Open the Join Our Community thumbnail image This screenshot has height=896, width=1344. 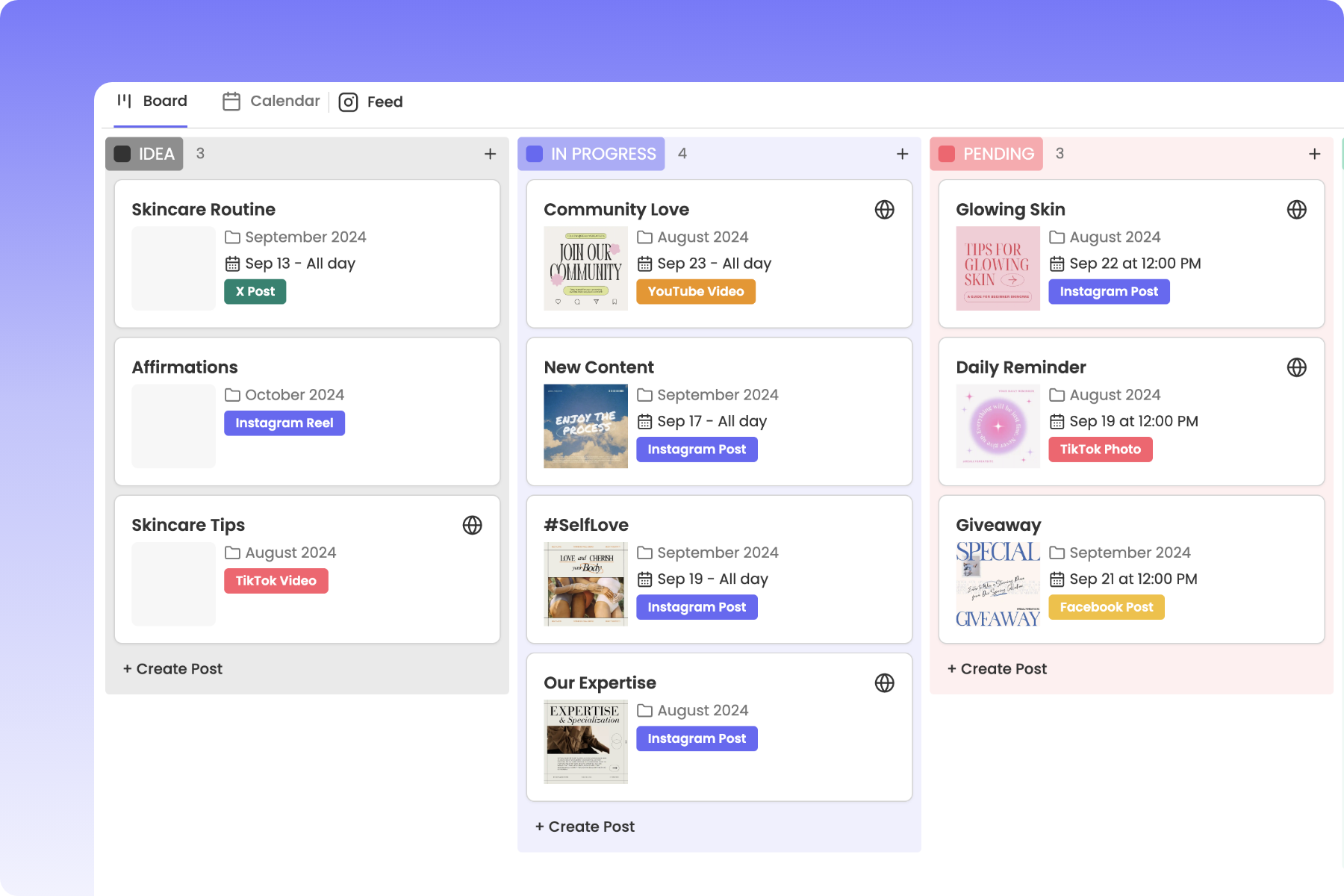point(585,268)
